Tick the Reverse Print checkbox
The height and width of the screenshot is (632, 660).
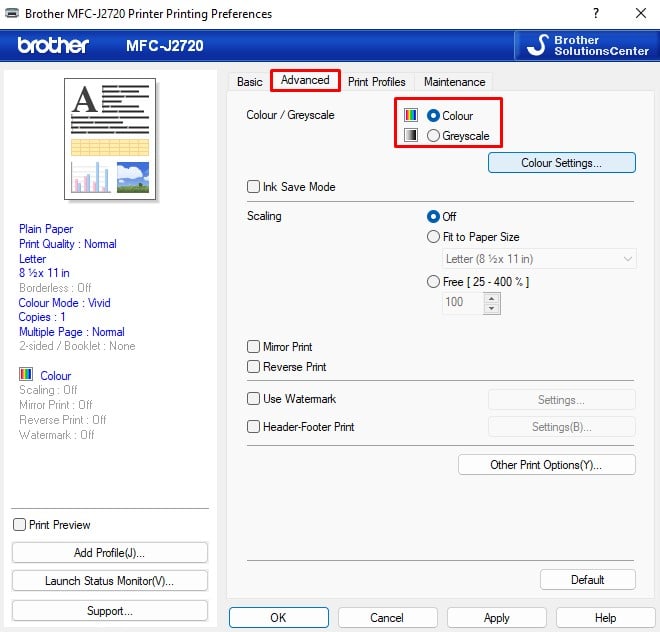click(253, 367)
